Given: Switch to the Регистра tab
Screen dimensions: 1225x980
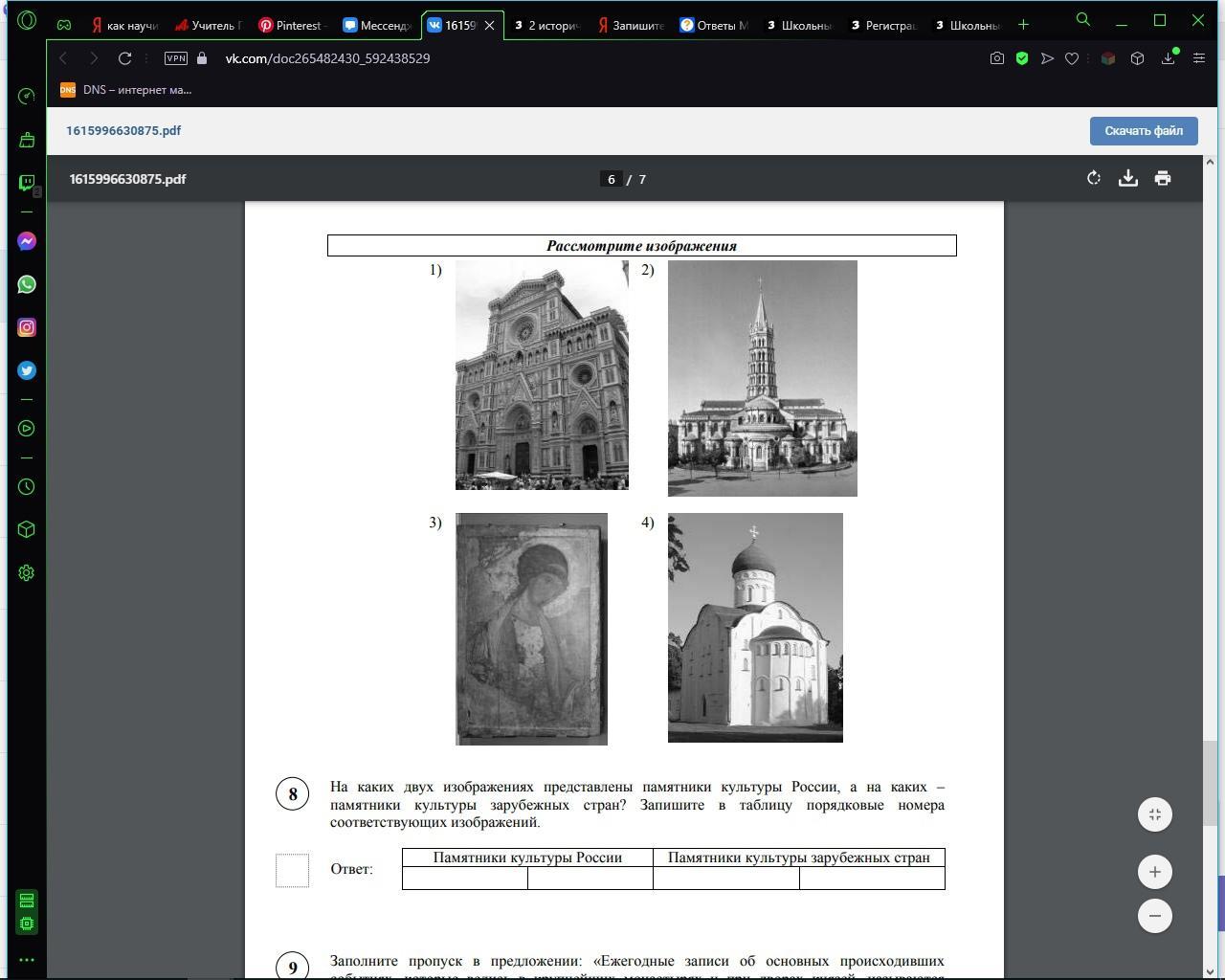Looking at the screenshot, I should tap(883, 25).
